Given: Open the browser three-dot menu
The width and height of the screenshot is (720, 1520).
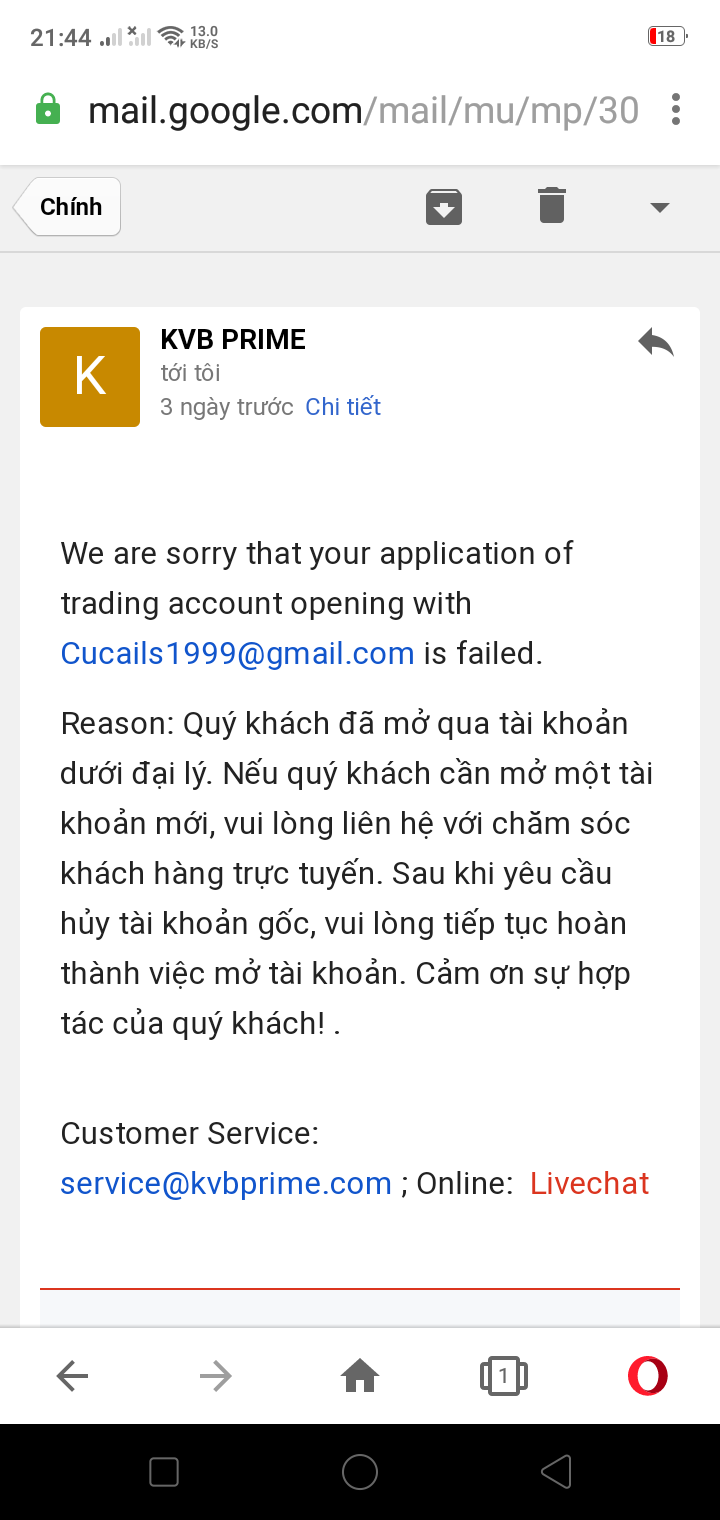Looking at the screenshot, I should [x=677, y=109].
